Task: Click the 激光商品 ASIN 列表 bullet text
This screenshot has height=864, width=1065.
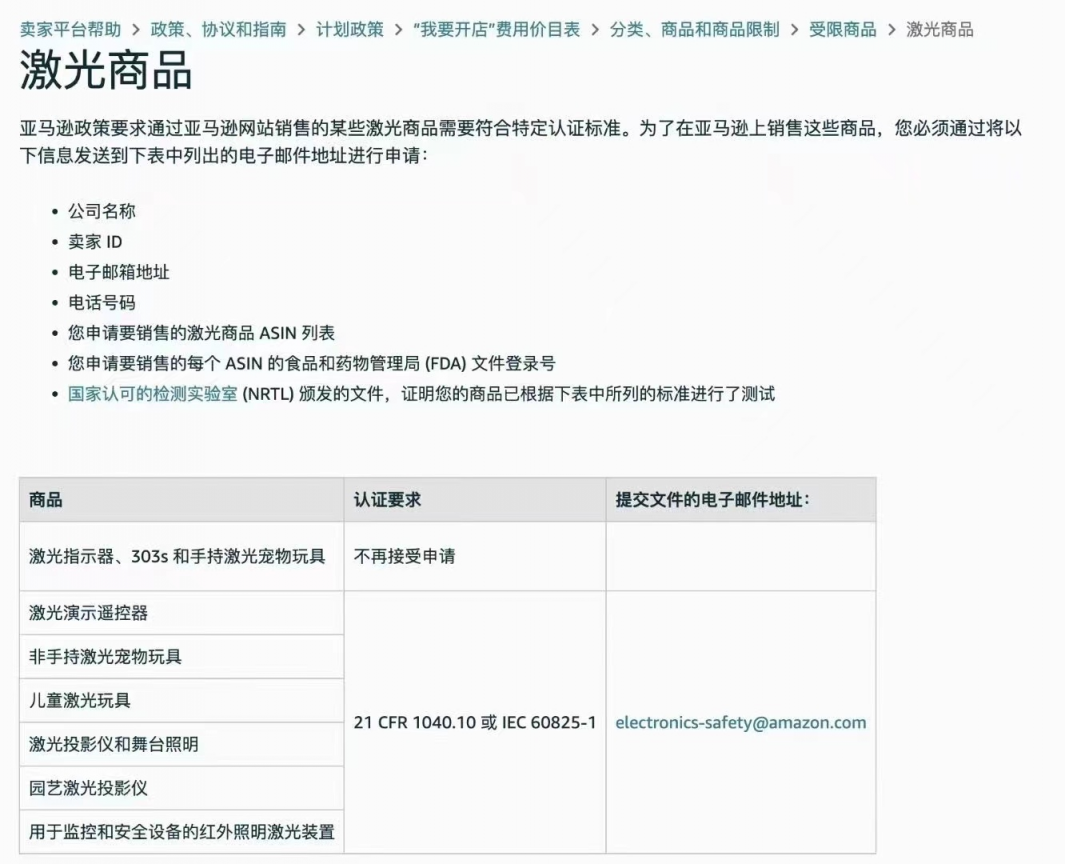Action: point(202,333)
